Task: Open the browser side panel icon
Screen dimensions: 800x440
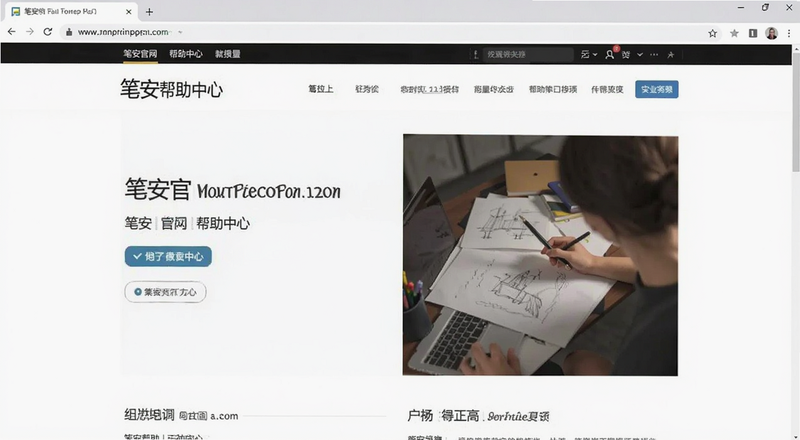Action: pos(753,33)
